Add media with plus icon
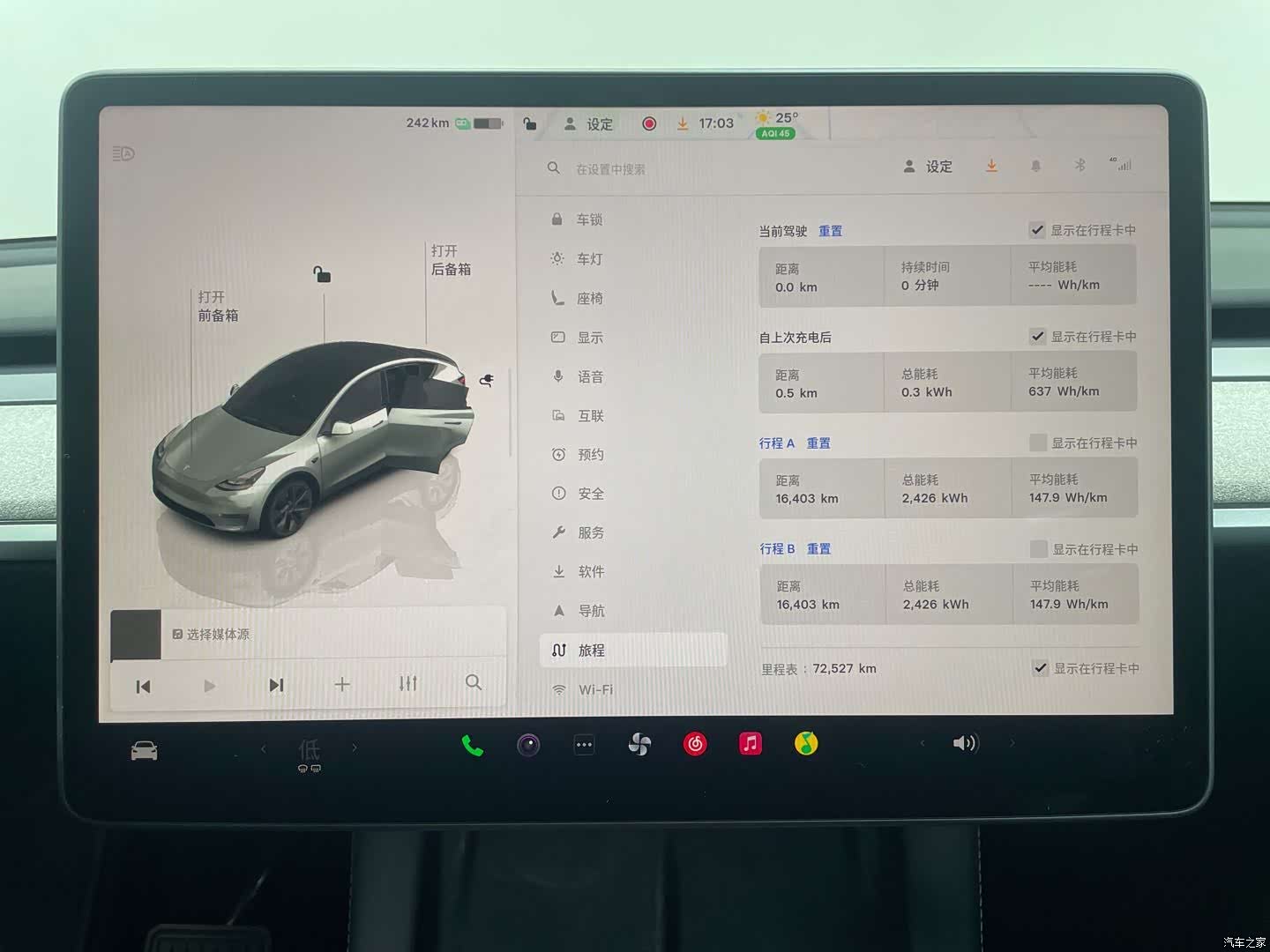 (x=342, y=684)
